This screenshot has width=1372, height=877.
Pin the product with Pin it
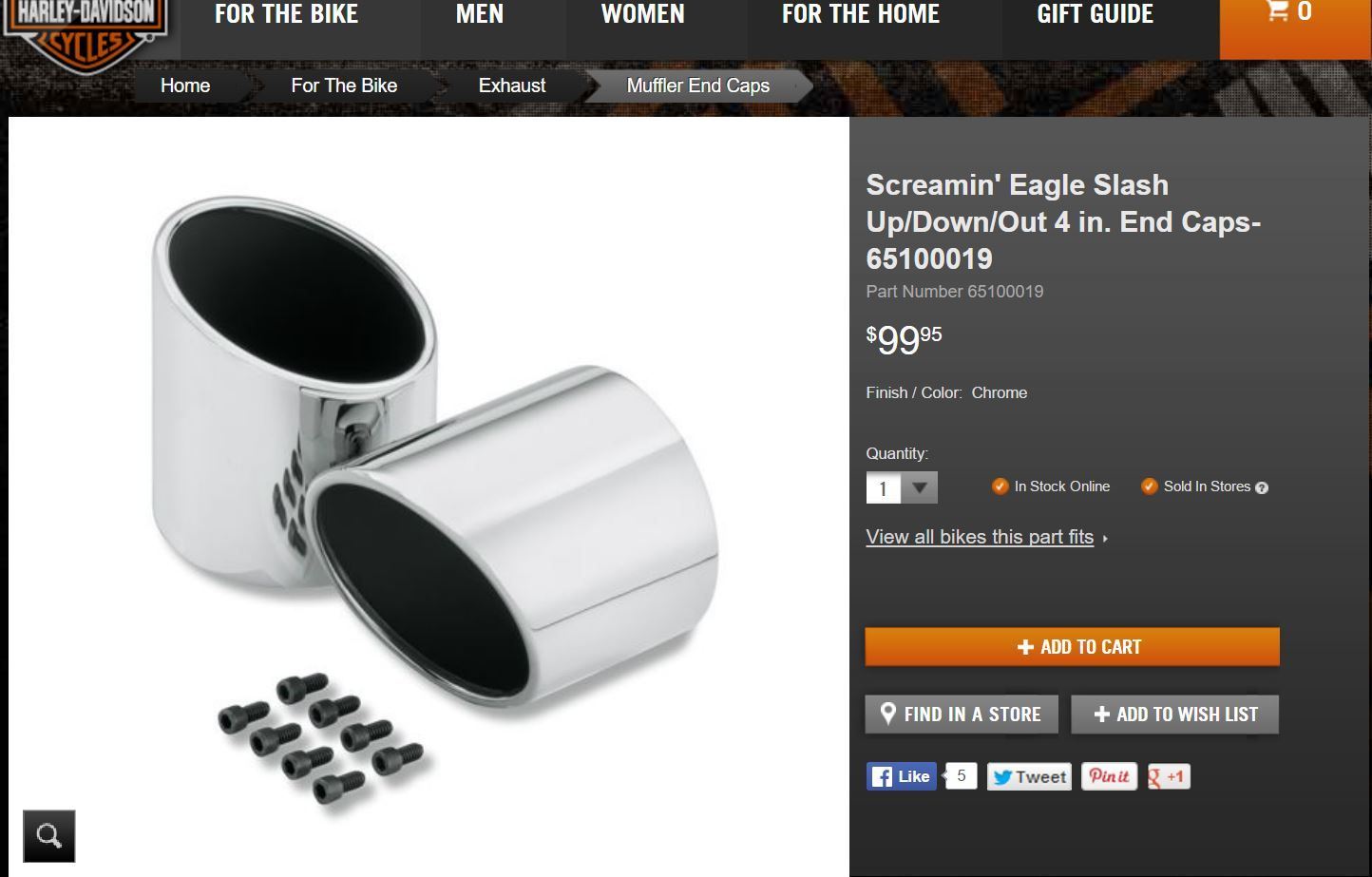click(x=1109, y=776)
